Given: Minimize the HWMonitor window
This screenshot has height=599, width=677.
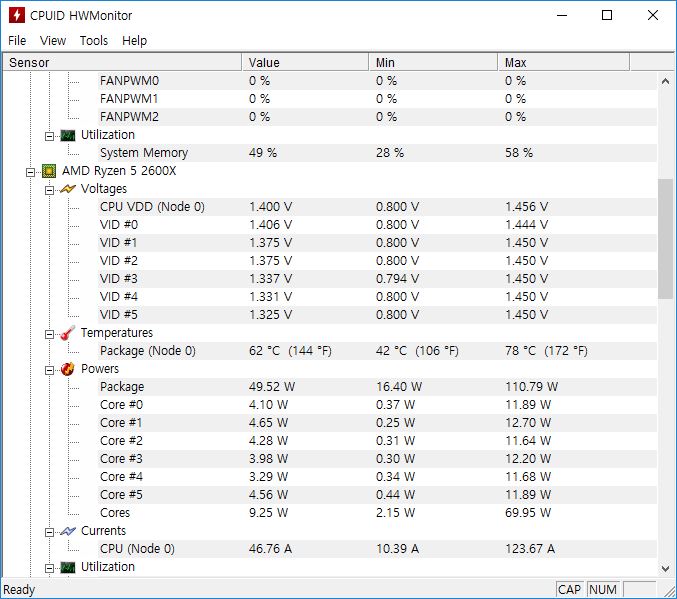Looking at the screenshot, I should pos(562,16).
